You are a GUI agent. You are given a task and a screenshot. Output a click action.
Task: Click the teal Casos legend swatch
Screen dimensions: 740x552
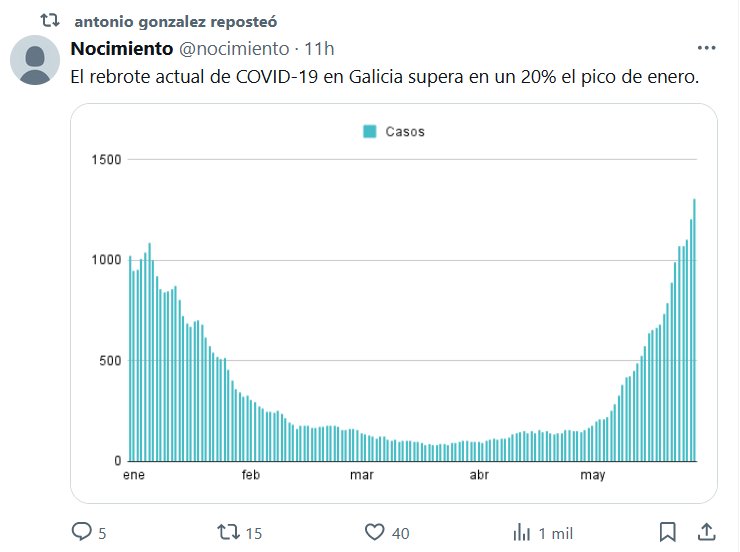(x=369, y=131)
